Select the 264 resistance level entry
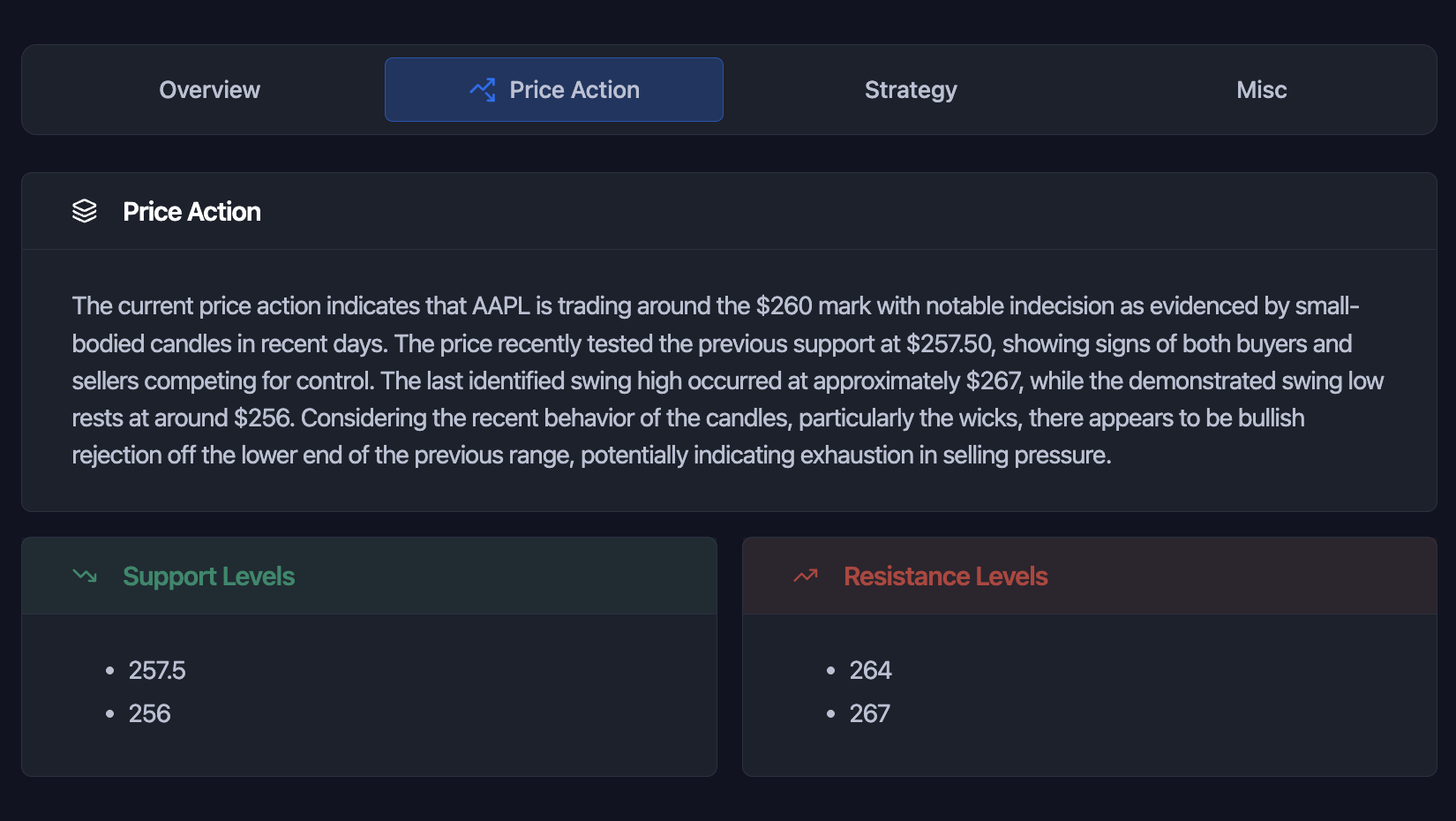 point(870,671)
